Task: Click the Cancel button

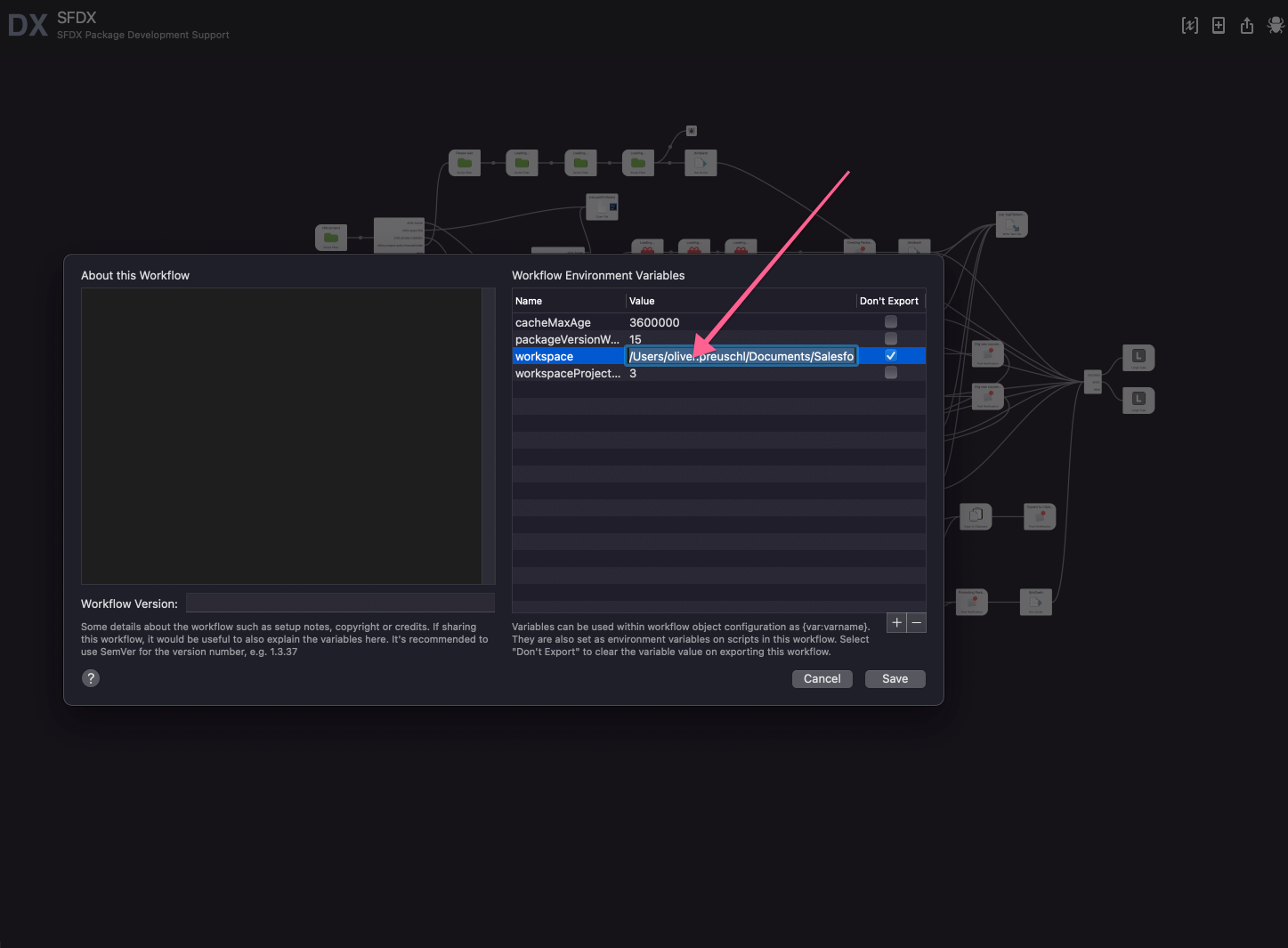Action: click(822, 679)
